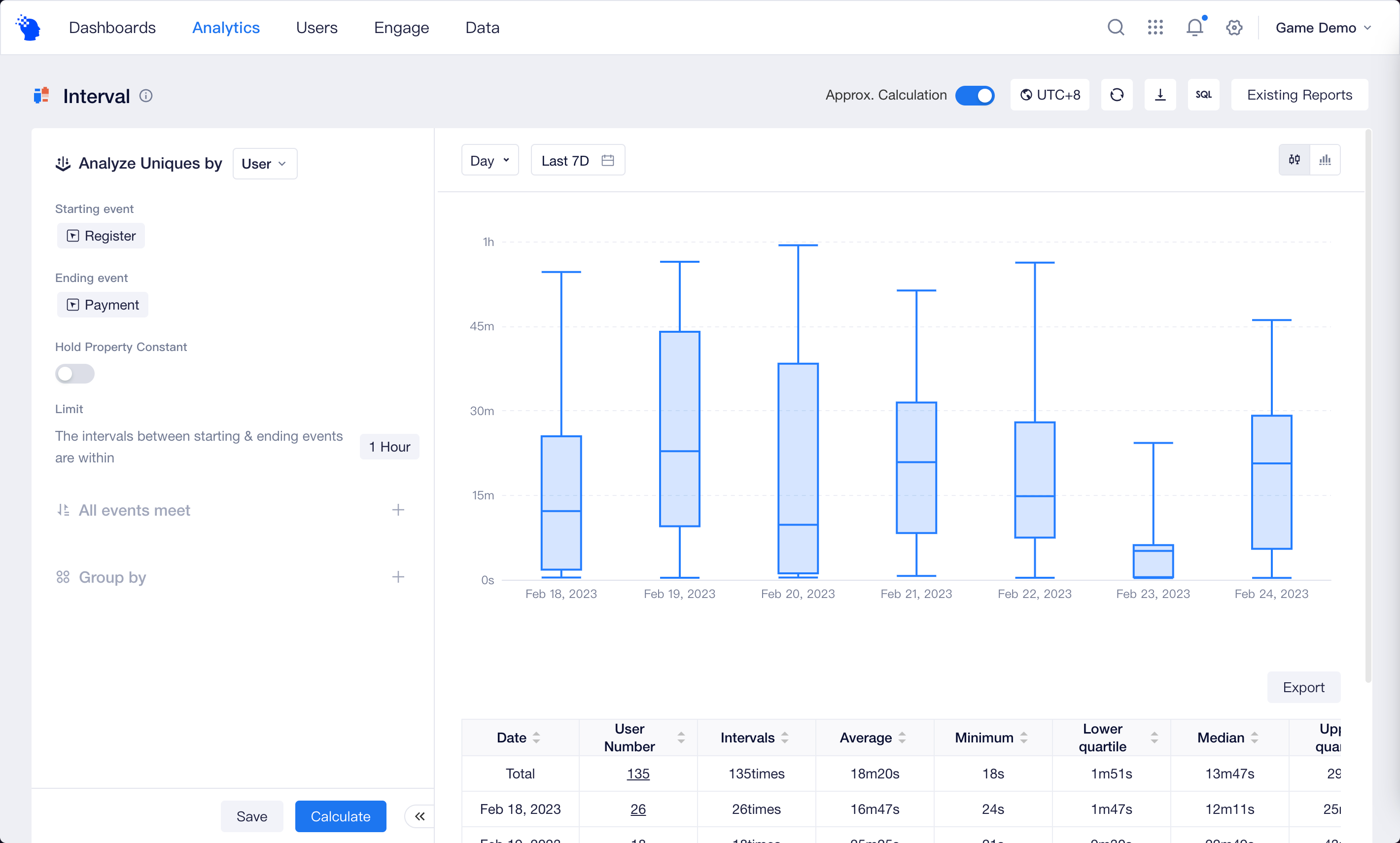Viewport: 1400px width, 843px height.
Task: Open the apps grid icon
Action: click(1155, 27)
